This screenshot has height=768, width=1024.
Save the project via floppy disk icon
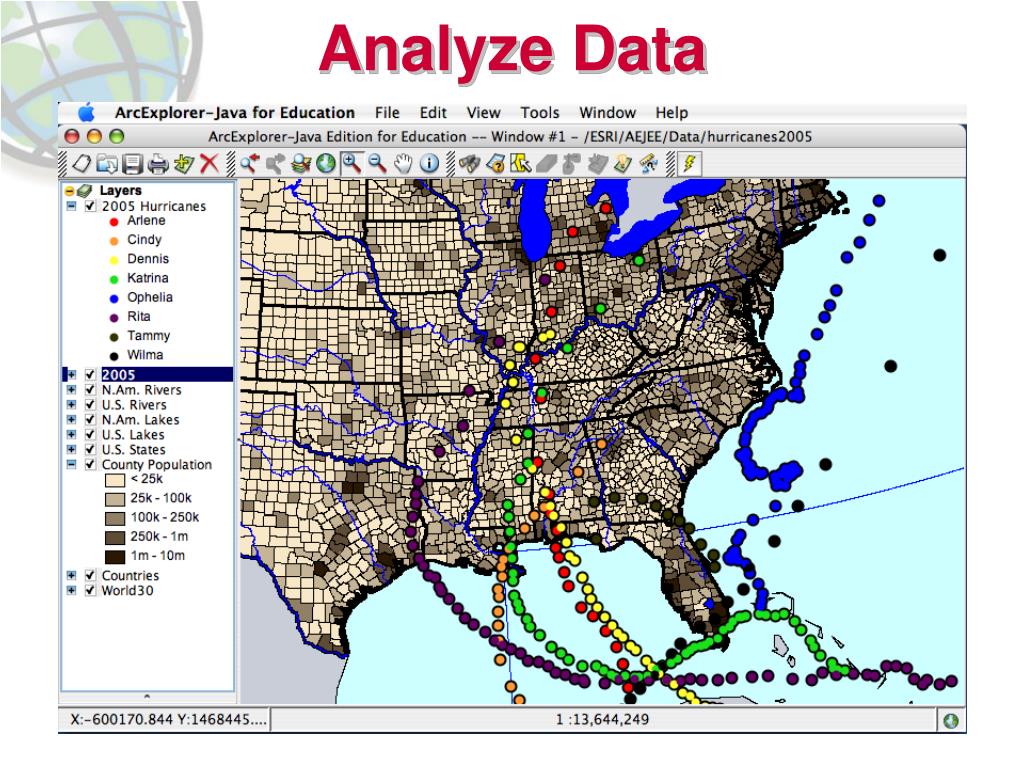133,163
